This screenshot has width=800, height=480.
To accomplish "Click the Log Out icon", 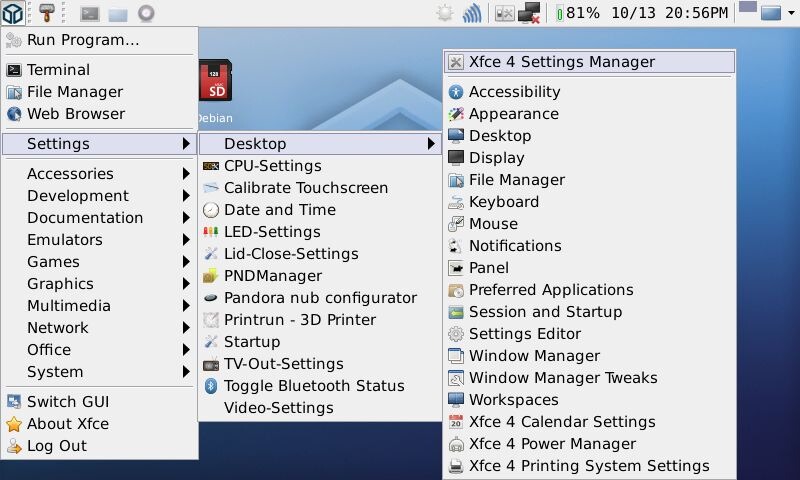I will (14, 446).
